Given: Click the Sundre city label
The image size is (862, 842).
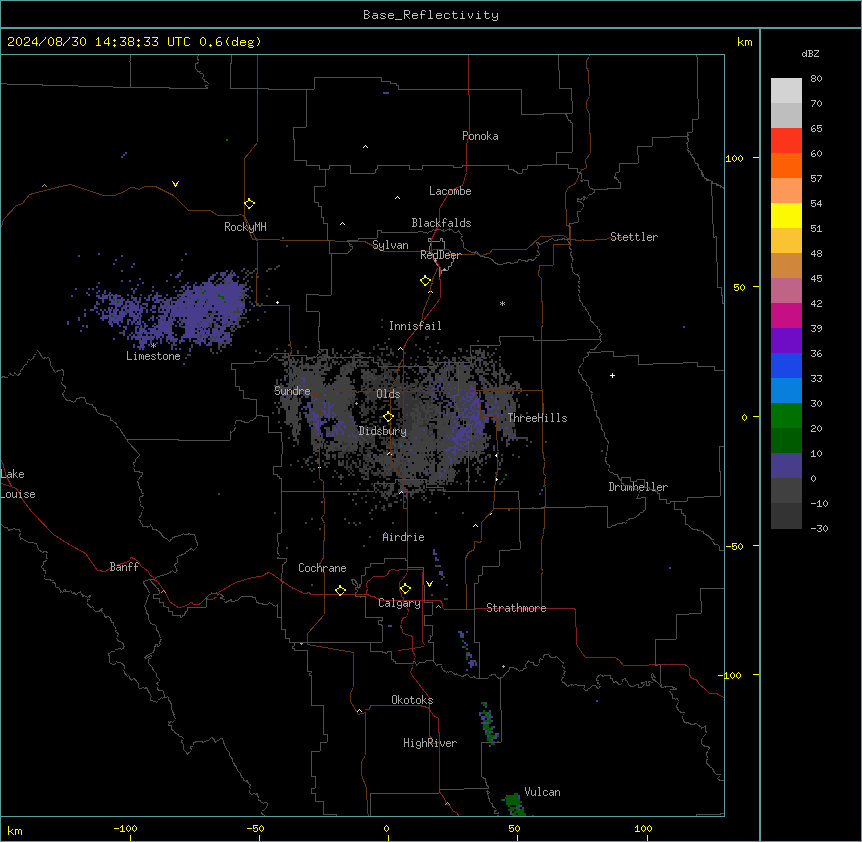Looking at the screenshot, I should pyautogui.click(x=292, y=391).
